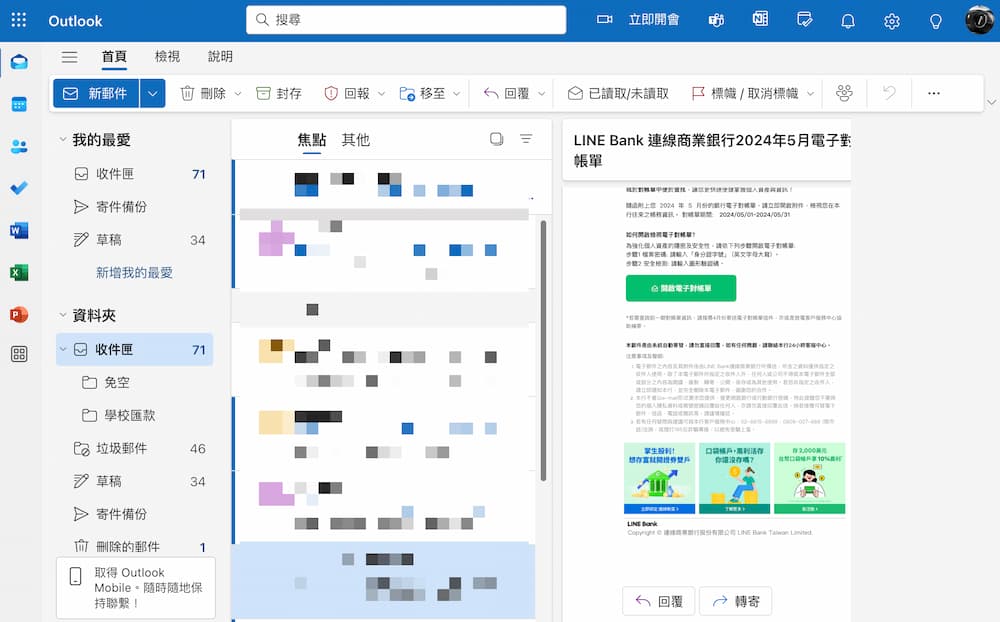Toggle navigation pane hamburger icon
This screenshot has width=1000, height=622.
coord(70,57)
